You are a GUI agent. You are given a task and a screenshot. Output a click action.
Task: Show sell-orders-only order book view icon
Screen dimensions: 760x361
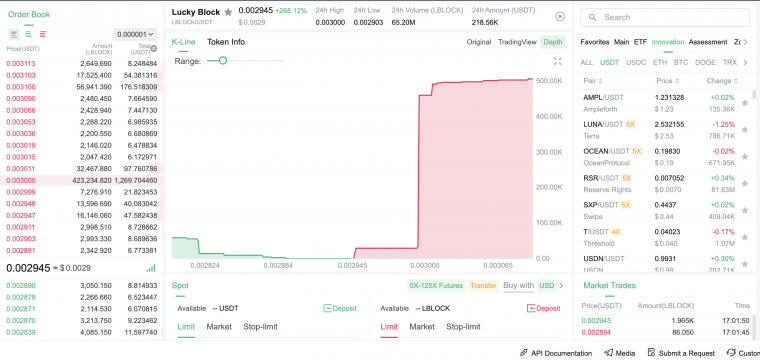click(x=43, y=34)
